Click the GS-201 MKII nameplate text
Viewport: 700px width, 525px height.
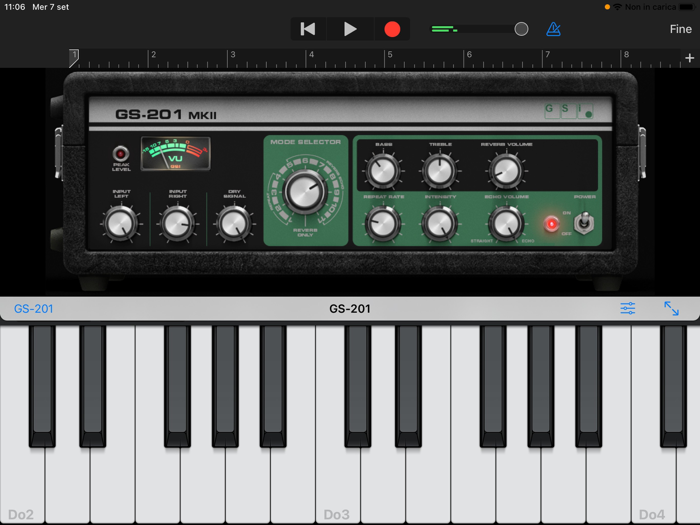166,114
